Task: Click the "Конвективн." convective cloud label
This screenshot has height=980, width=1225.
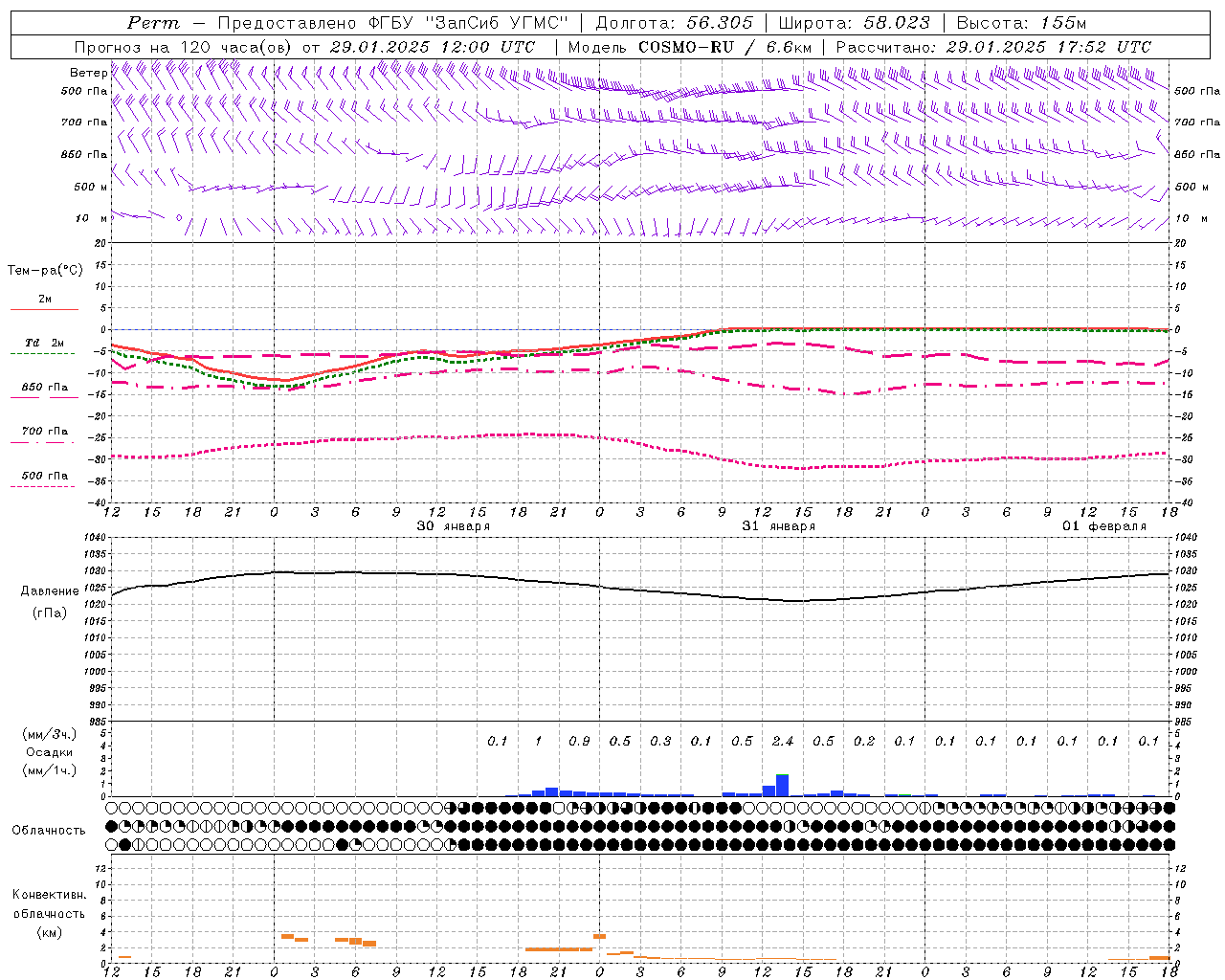Action: [x=49, y=895]
